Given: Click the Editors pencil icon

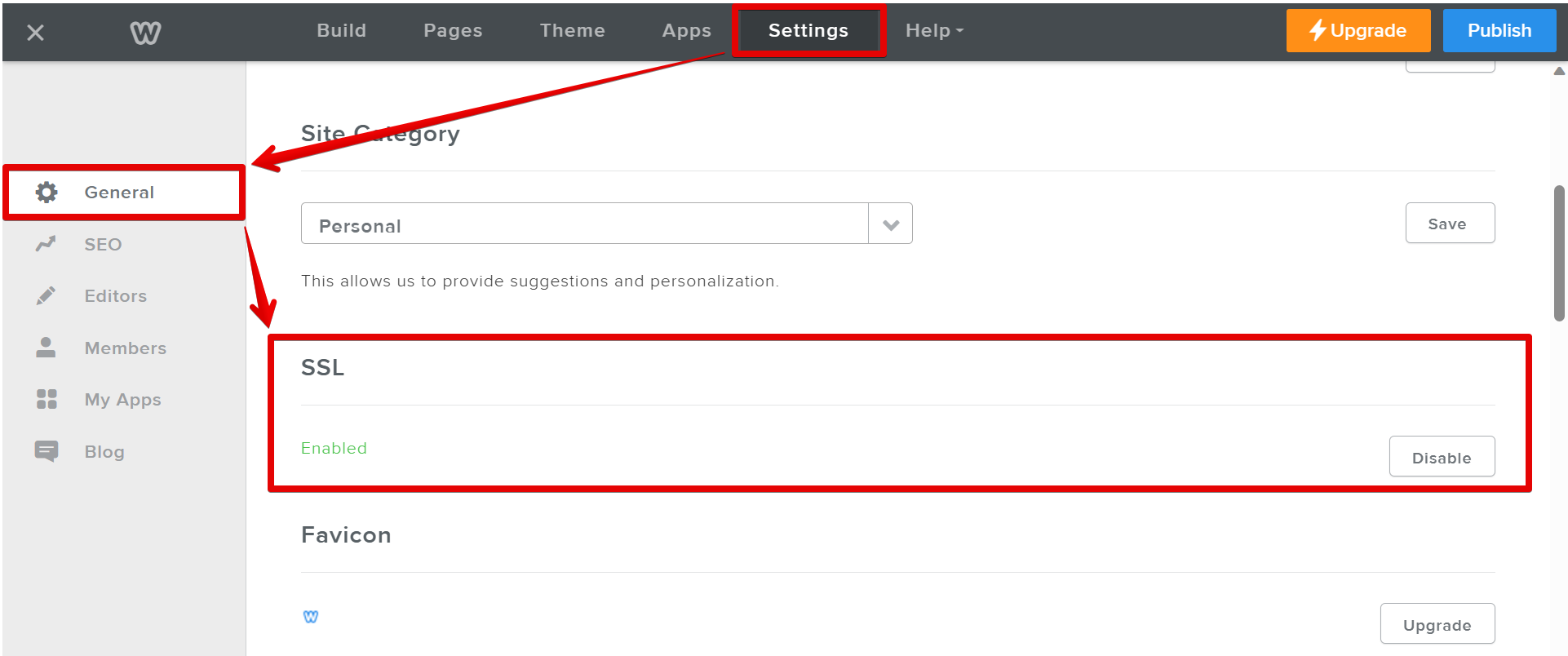Looking at the screenshot, I should click(x=47, y=295).
